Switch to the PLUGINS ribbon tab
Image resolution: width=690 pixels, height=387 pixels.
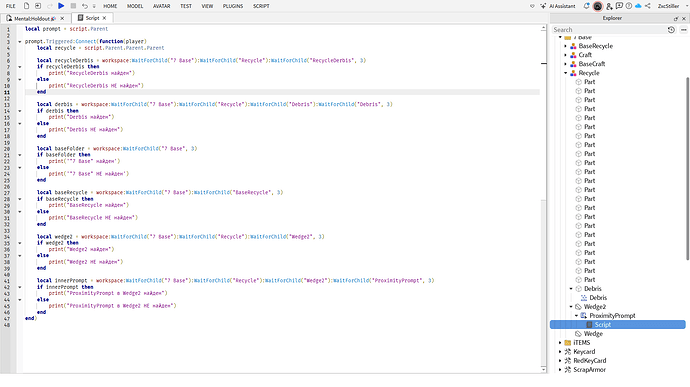pos(233,6)
